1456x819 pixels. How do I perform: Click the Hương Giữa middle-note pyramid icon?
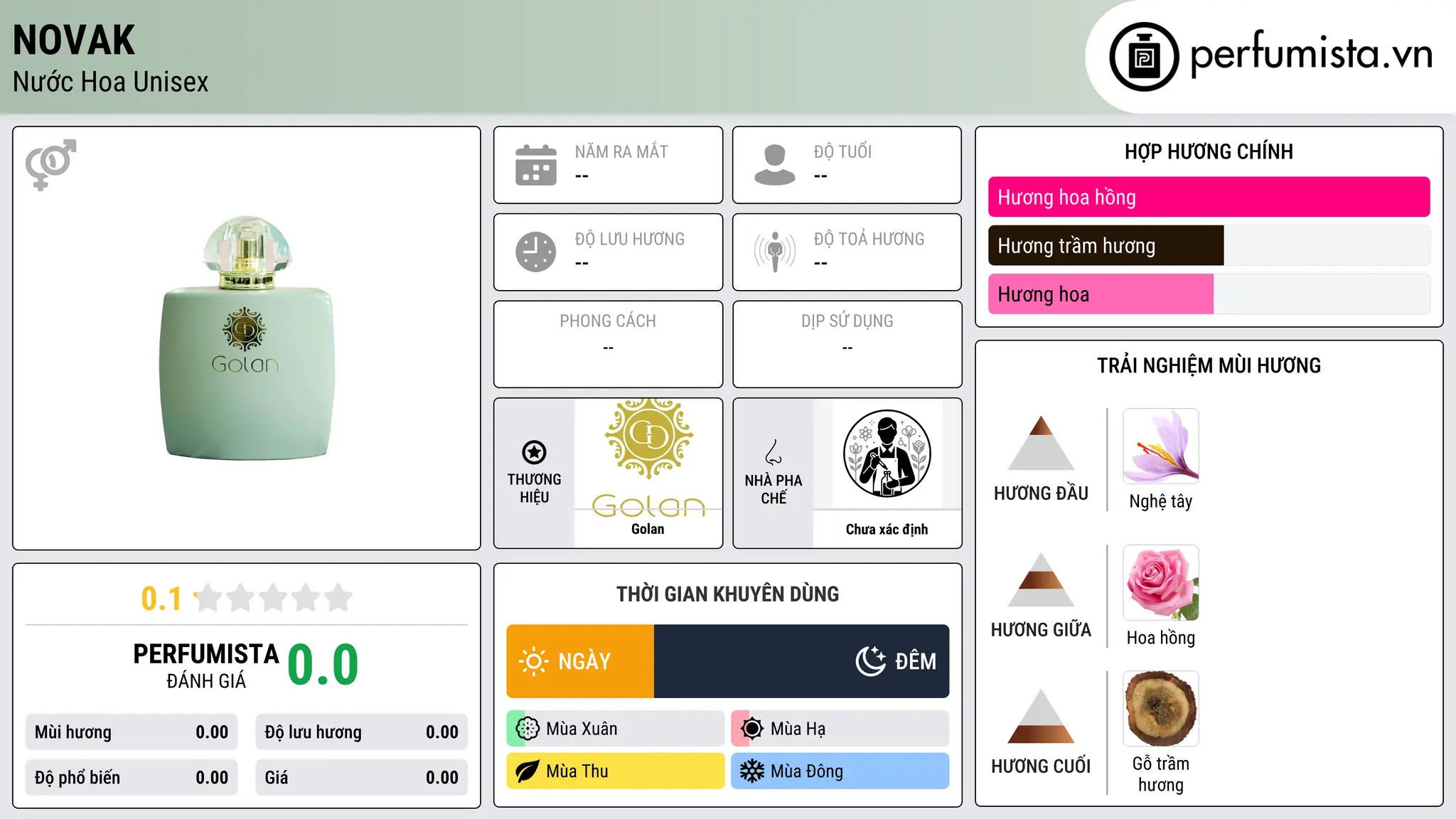pyautogui.click(x=1041, y=579)
